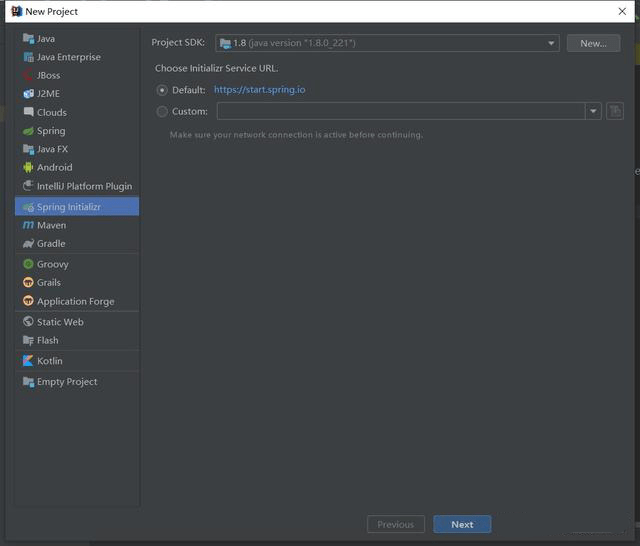
Task: Click the Maven 'm' icon
Action: 28,225
